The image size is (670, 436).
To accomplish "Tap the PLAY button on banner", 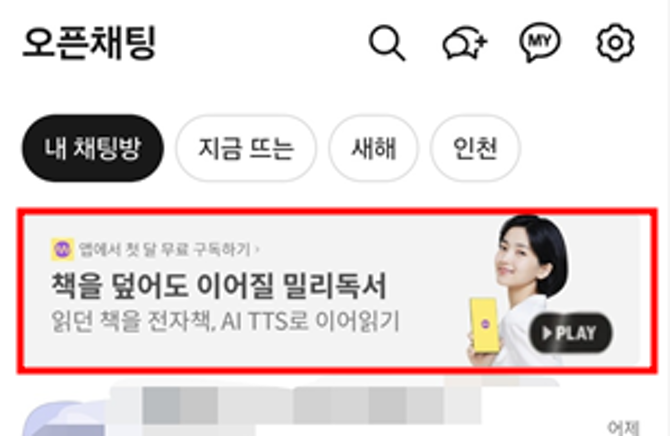I will (571, 333).
